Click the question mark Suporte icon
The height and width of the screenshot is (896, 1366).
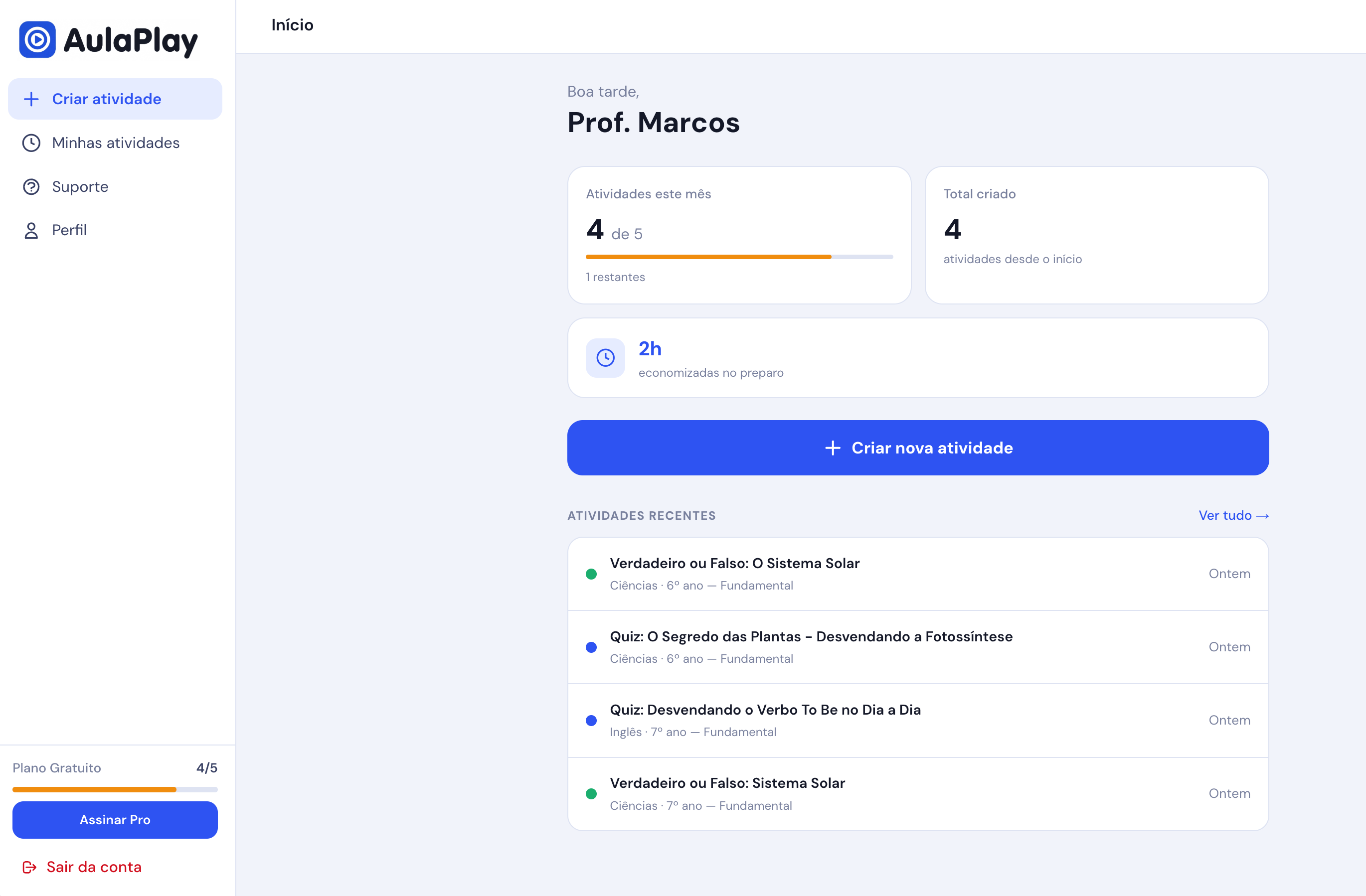31,186
